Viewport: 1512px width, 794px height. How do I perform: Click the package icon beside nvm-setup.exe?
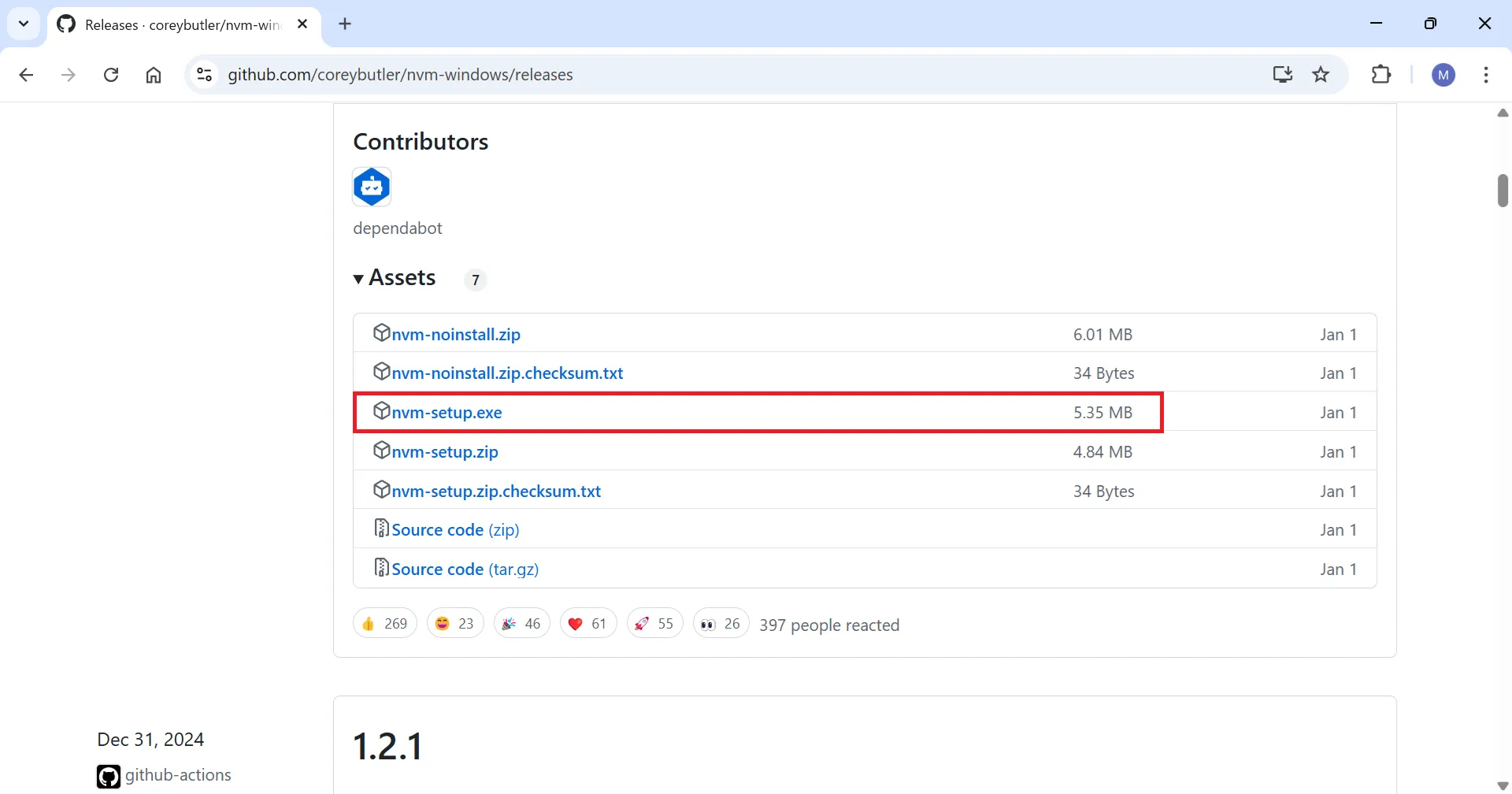coord(382,410)
